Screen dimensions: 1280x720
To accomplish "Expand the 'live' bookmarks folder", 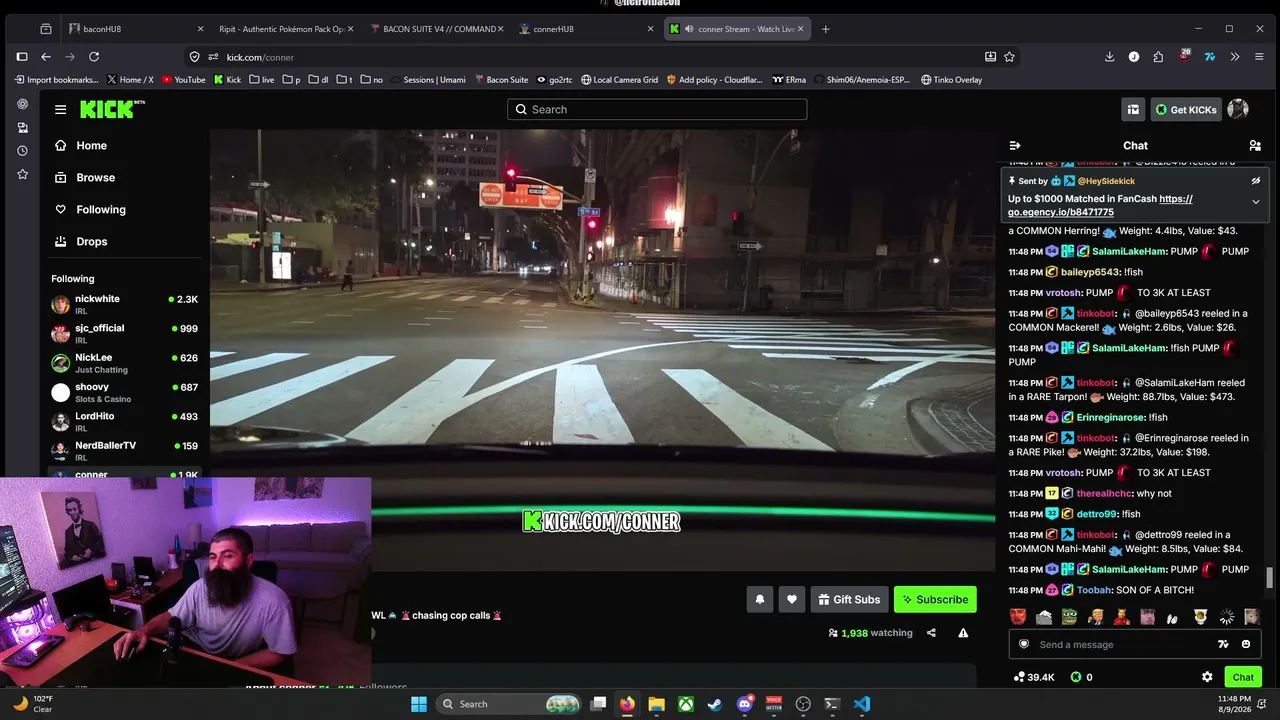I will (x=261, y=80).
